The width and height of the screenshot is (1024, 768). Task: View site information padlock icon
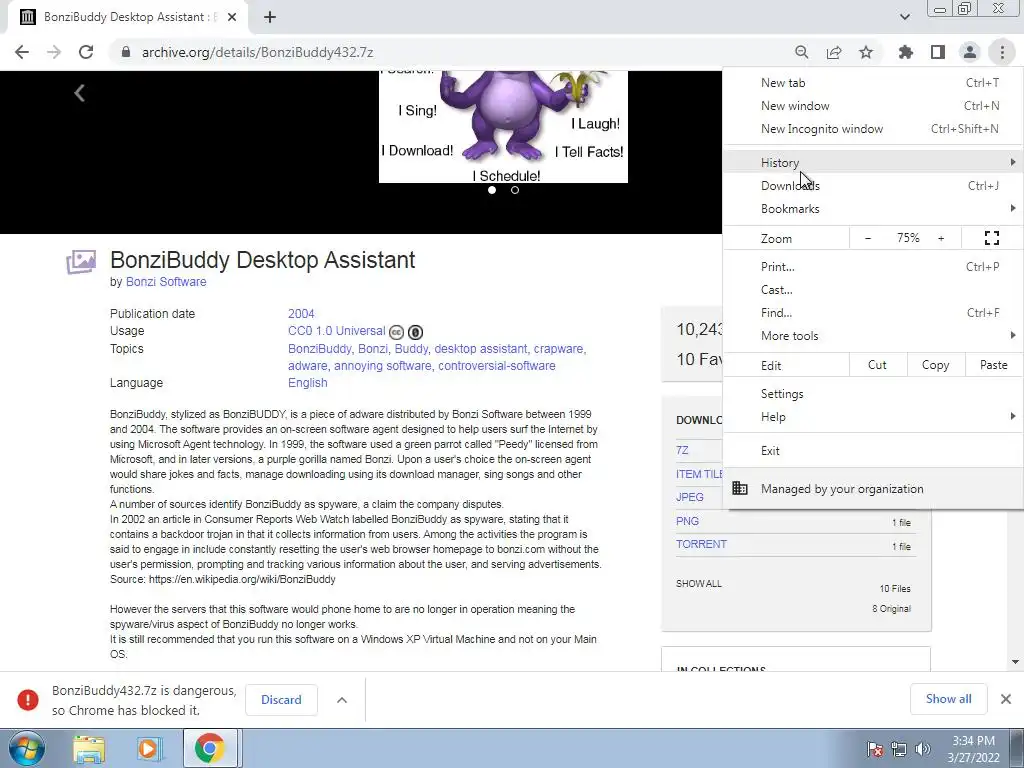coord(126,52)
